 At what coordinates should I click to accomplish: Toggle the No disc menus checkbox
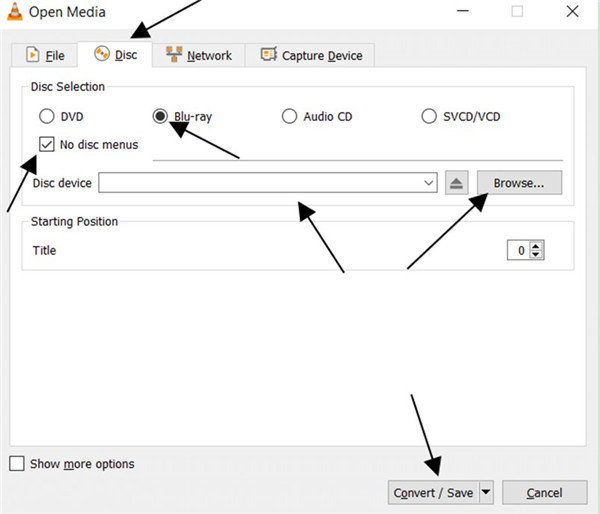[x=46, y=144]
